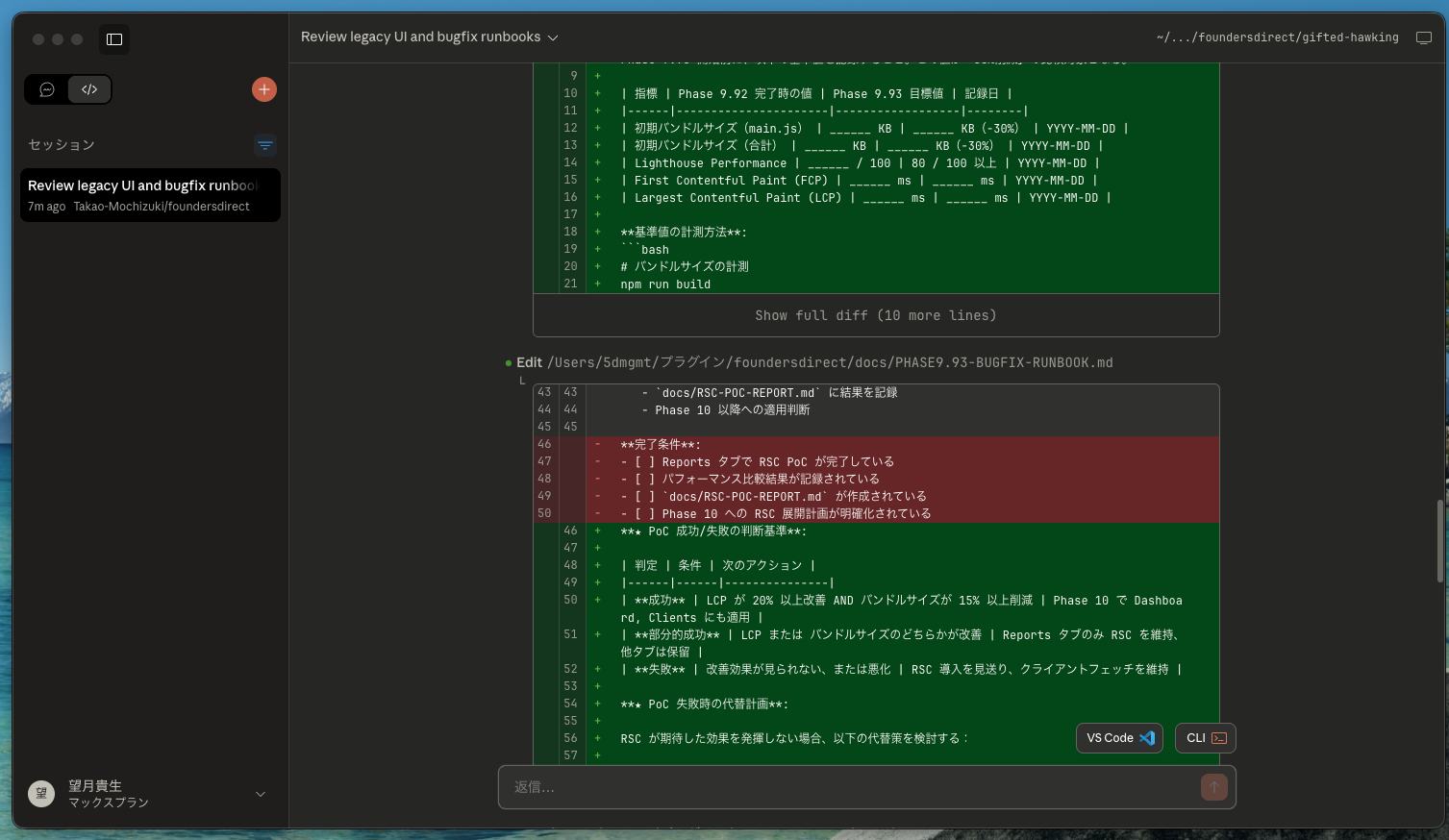Image resolution: width=1449 pixels, height=840 pixels.
Task: Open the session filter icon
Action: [265, 145]
